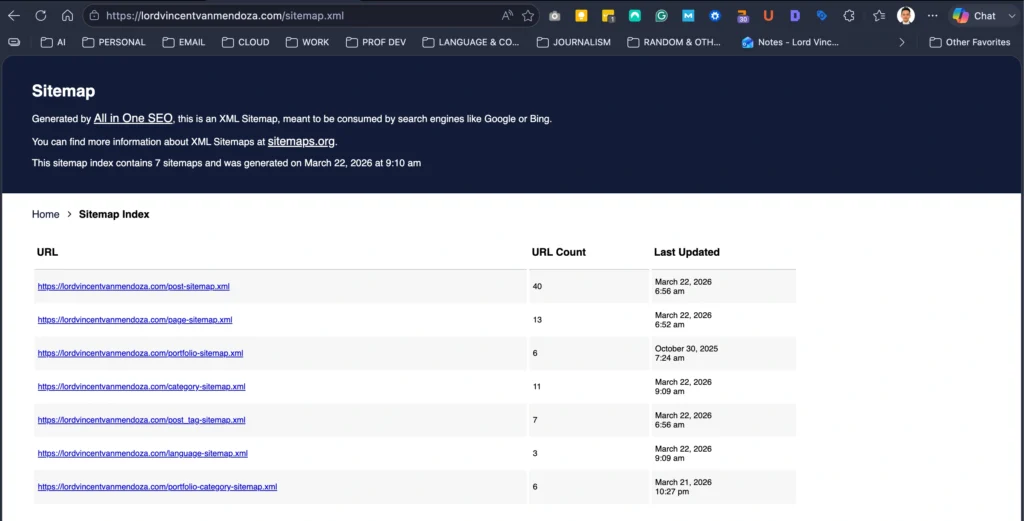1024x521 pixels.
Task: Open the user profile avatar
Action: [x=905, y=16]
